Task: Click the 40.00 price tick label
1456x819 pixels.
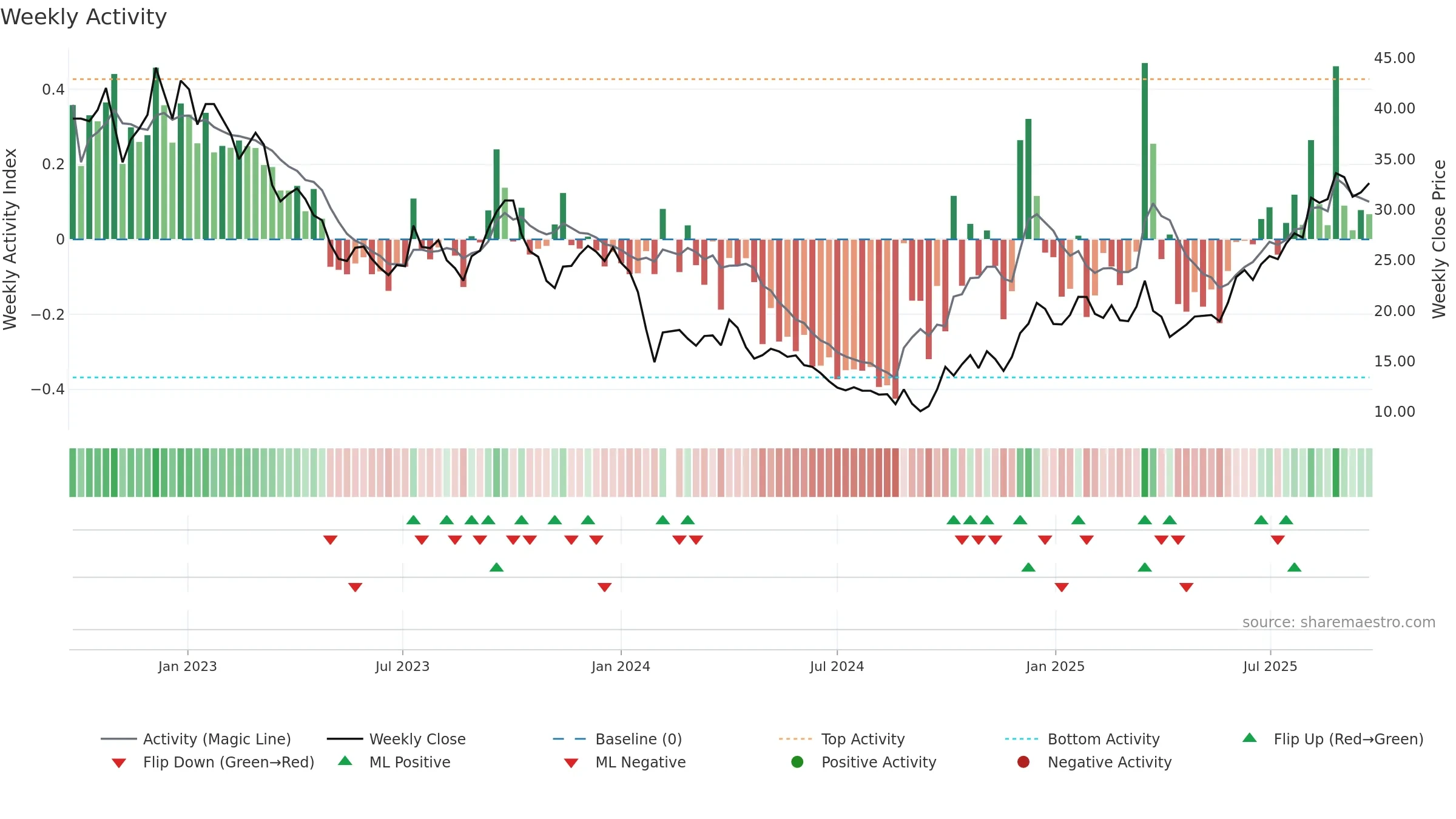Action: [x=1394, y=108]
